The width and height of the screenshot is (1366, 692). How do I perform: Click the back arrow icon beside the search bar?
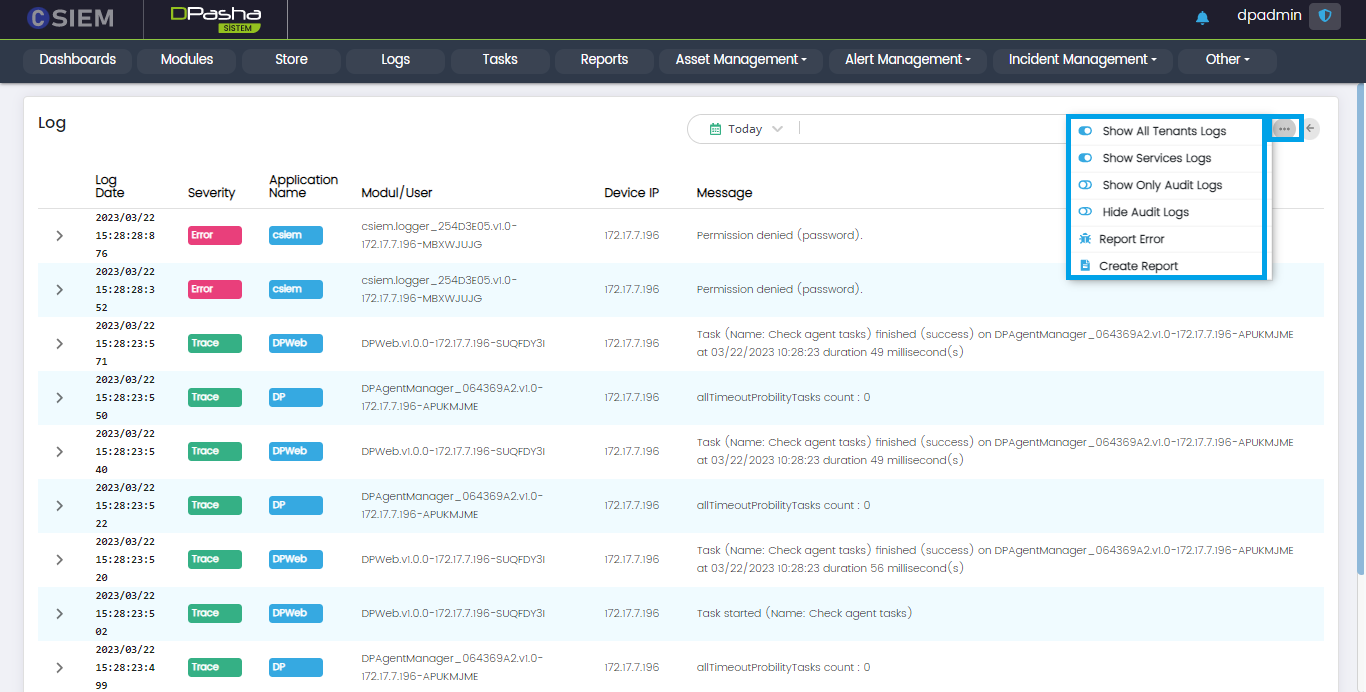point(1311,129)
